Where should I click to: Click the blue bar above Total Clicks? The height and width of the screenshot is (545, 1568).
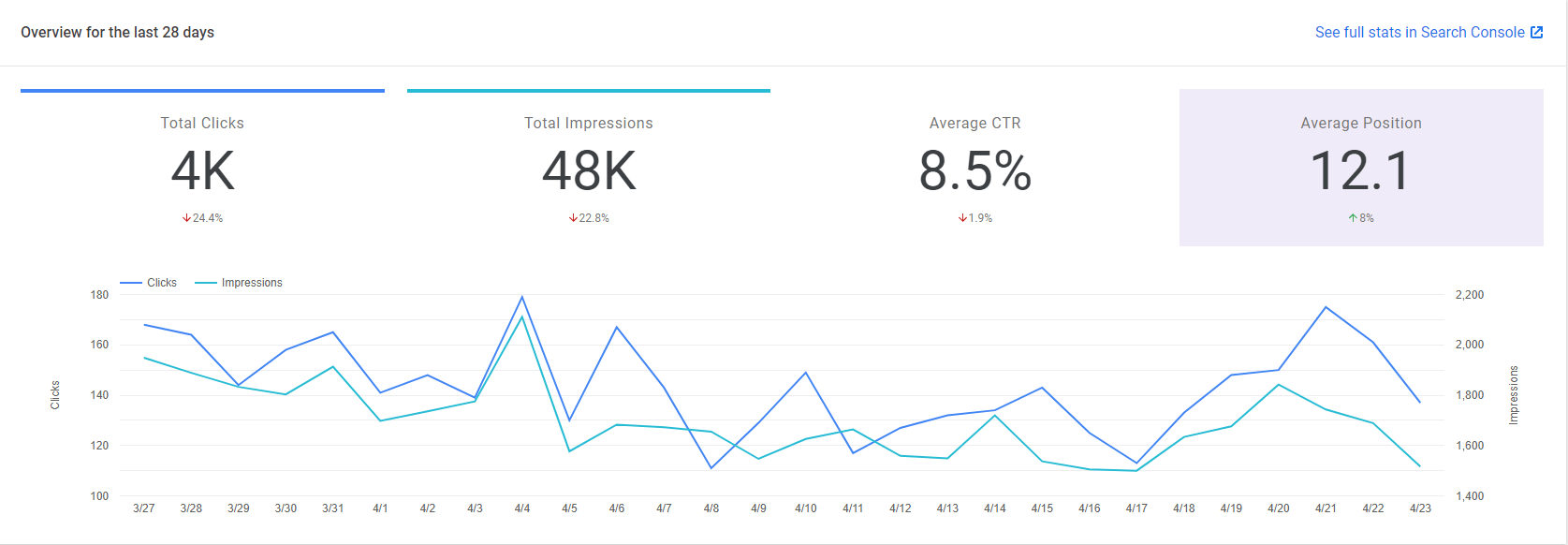click(x=202, y=91)
